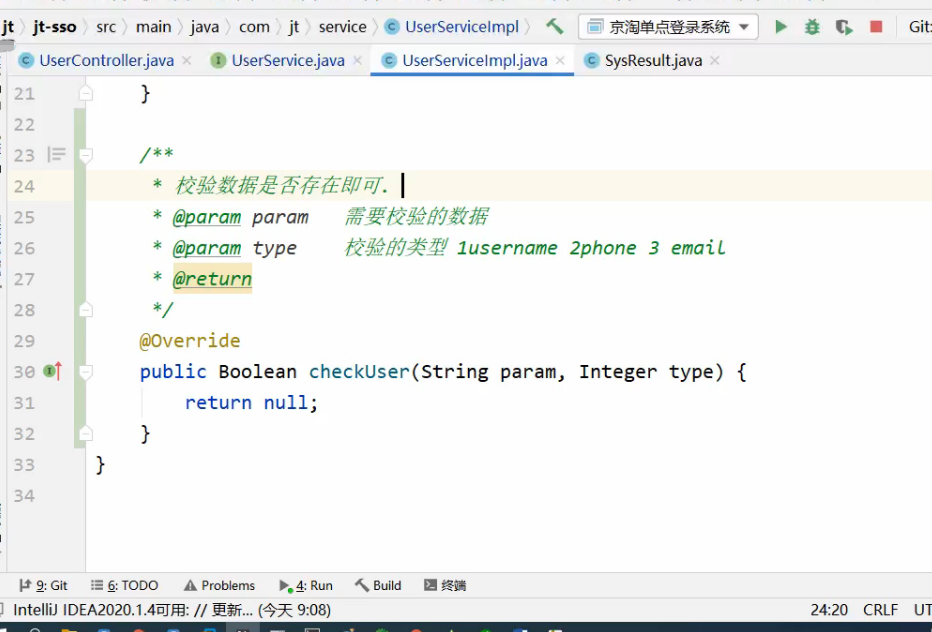Click the CRLF line separator indicator
Screen dimensions: 932x632
pos(880,610)
